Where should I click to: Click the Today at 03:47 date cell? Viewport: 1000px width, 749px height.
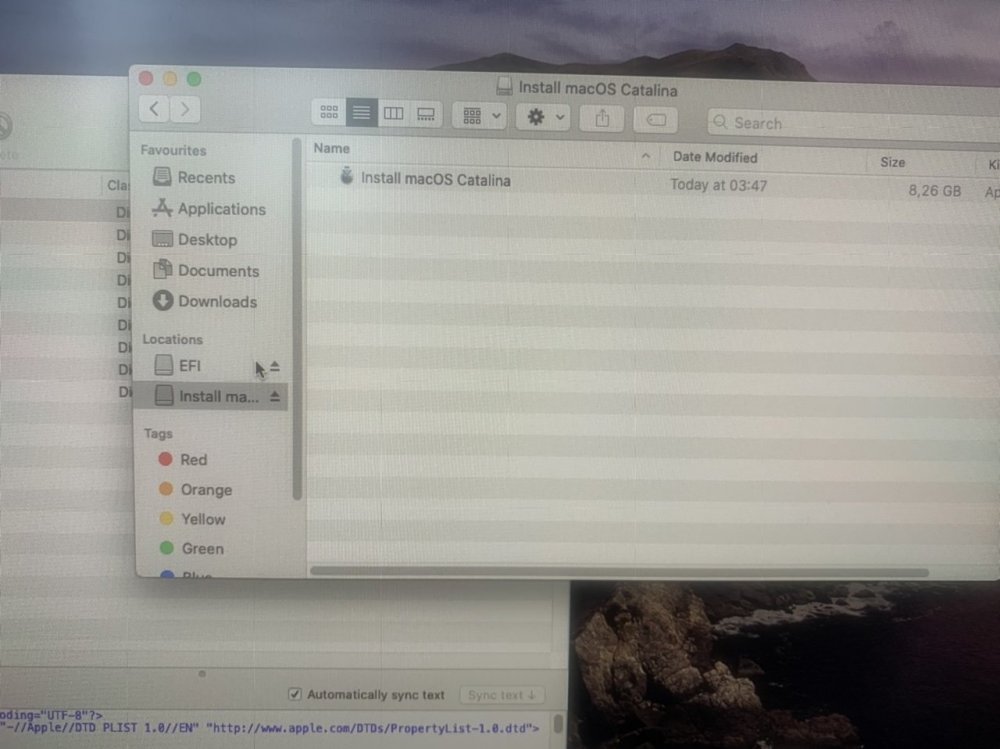(x=718, y=185)
